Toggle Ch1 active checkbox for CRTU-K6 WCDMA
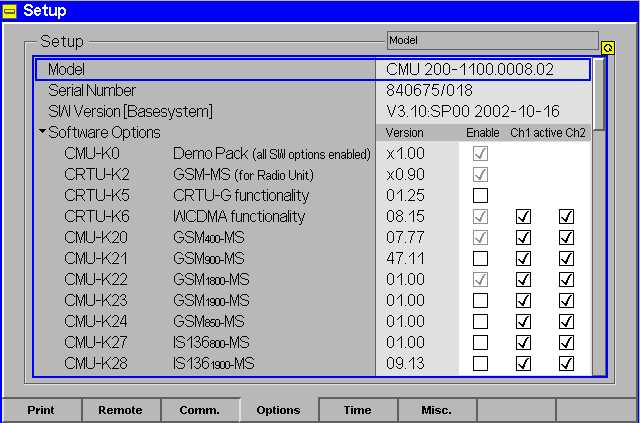This screenshot has height=423, width=640. pyautogui.click(x=523, y=216)
